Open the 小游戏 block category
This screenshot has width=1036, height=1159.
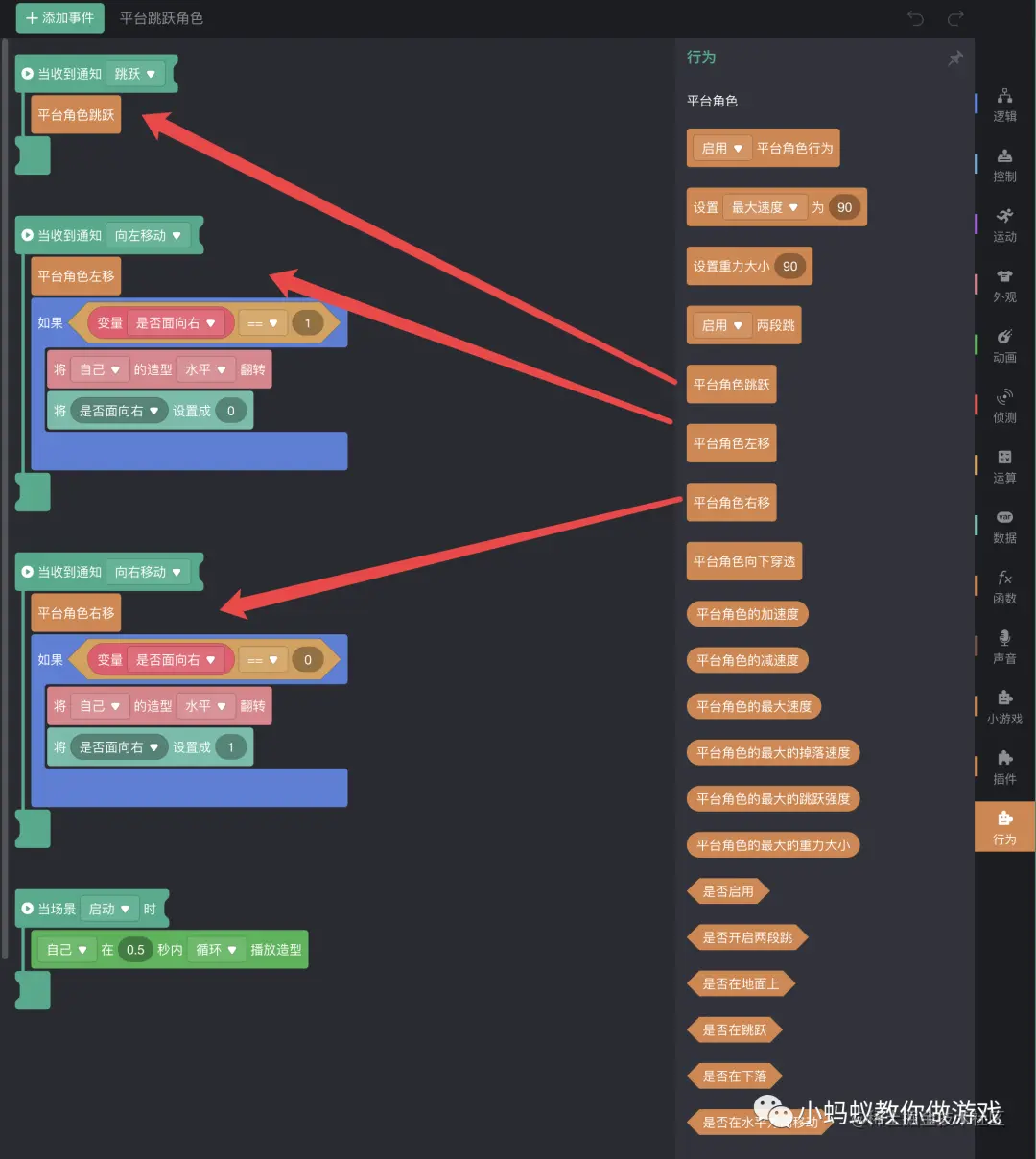[1004, 708]
